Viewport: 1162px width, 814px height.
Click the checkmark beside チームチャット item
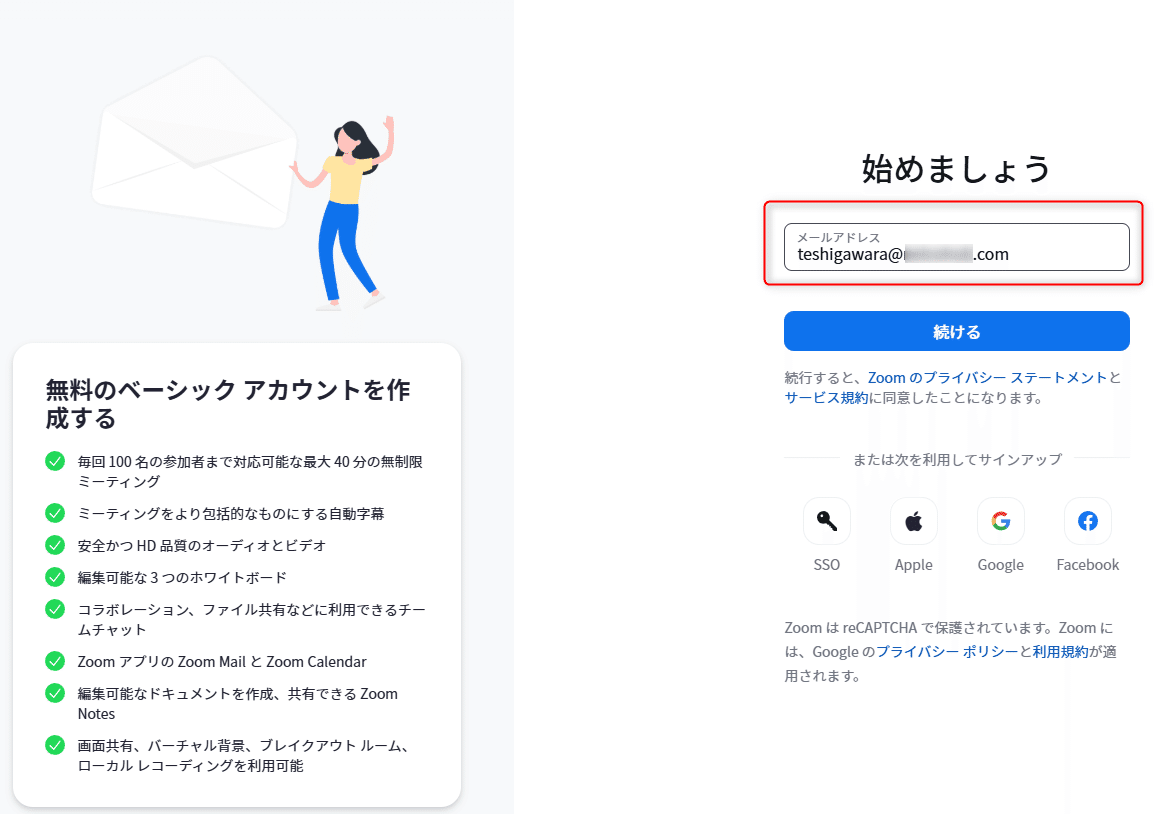point(55,609)
